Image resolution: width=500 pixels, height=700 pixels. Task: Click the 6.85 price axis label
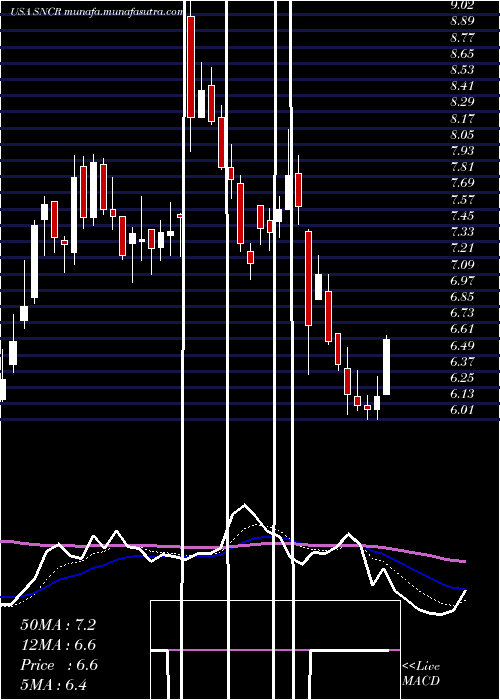tap(462, 297)
